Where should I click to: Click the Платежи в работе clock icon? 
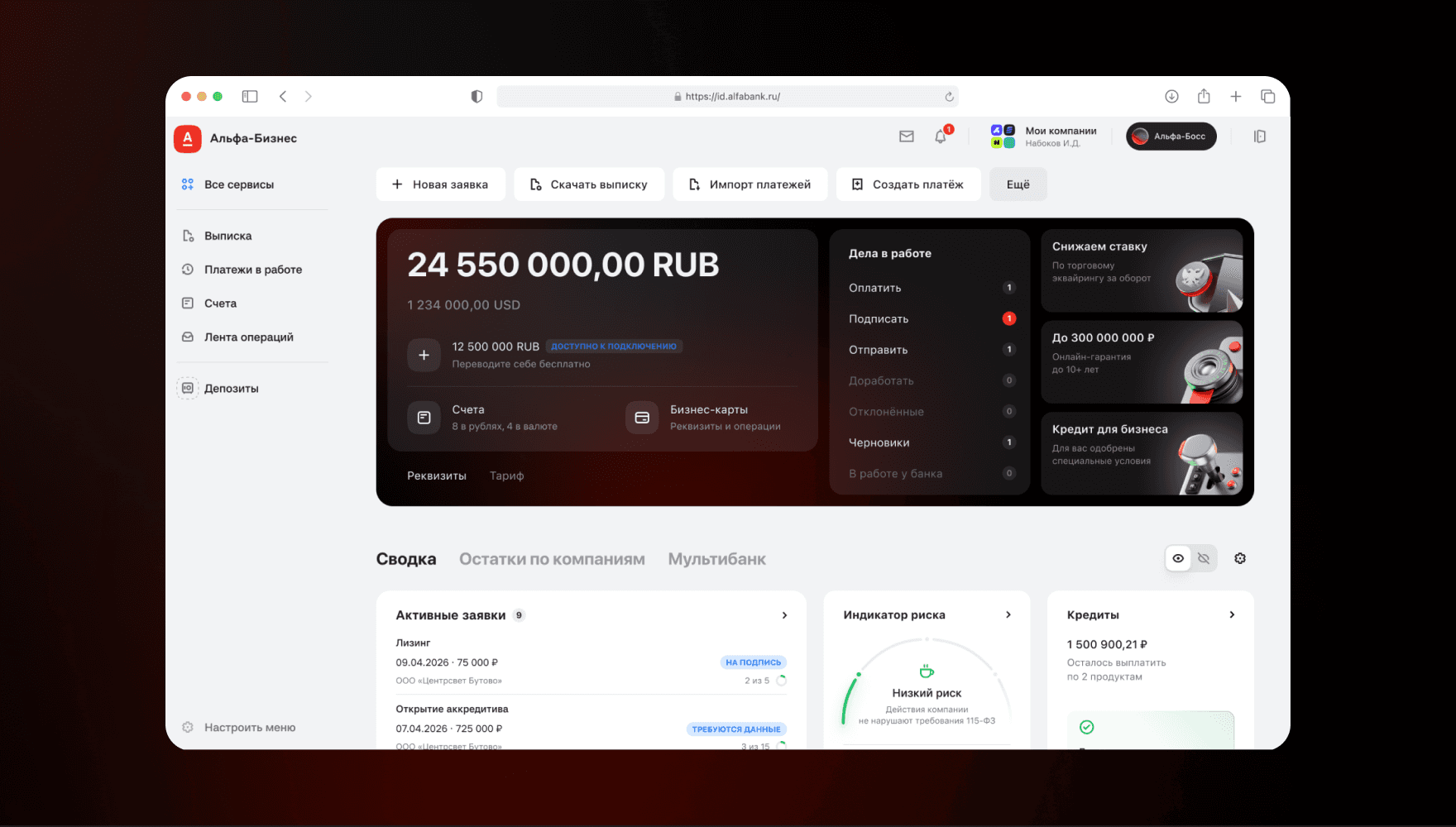188,270
